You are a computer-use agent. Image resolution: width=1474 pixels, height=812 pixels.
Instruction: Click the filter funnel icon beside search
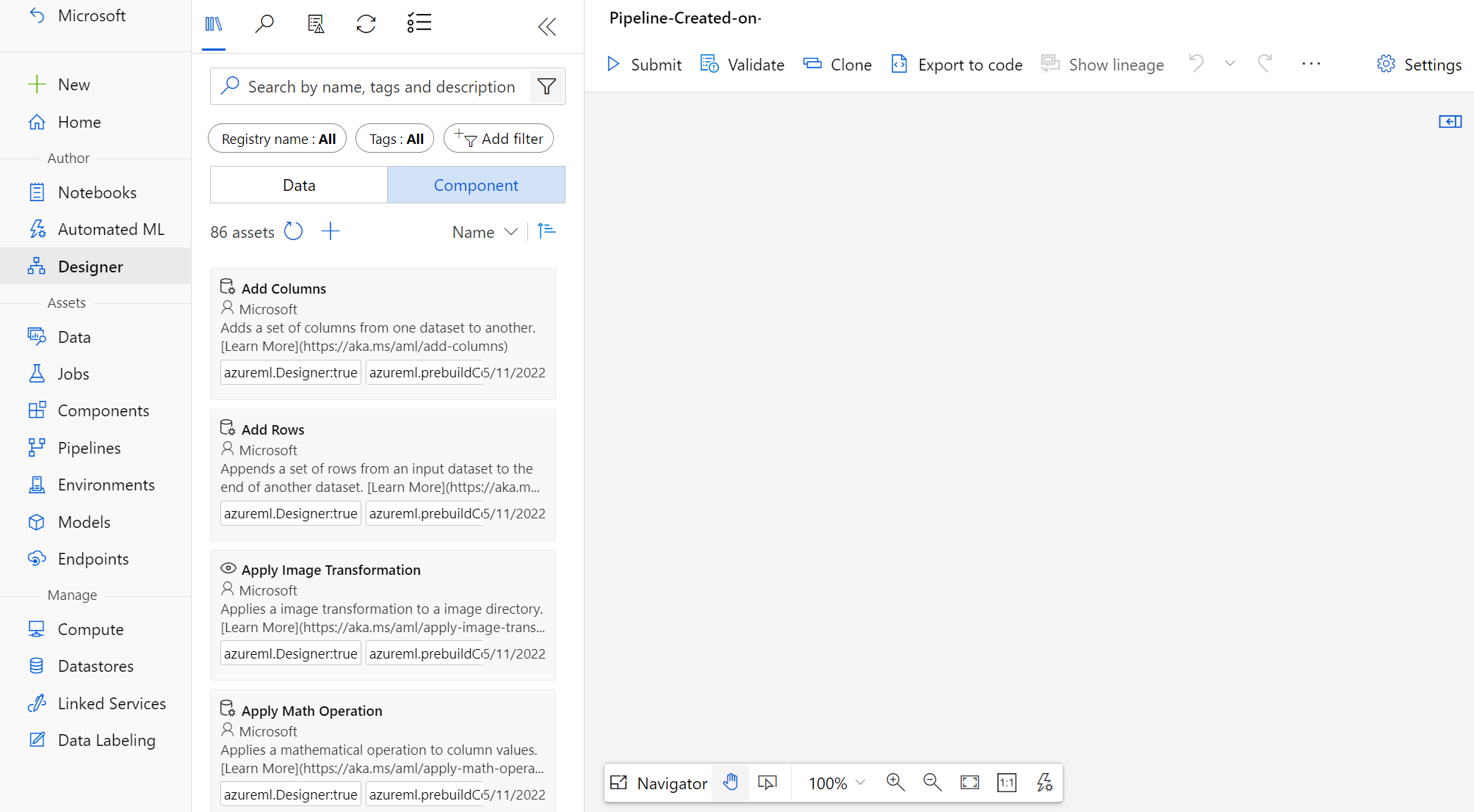(x=546, y=87)
